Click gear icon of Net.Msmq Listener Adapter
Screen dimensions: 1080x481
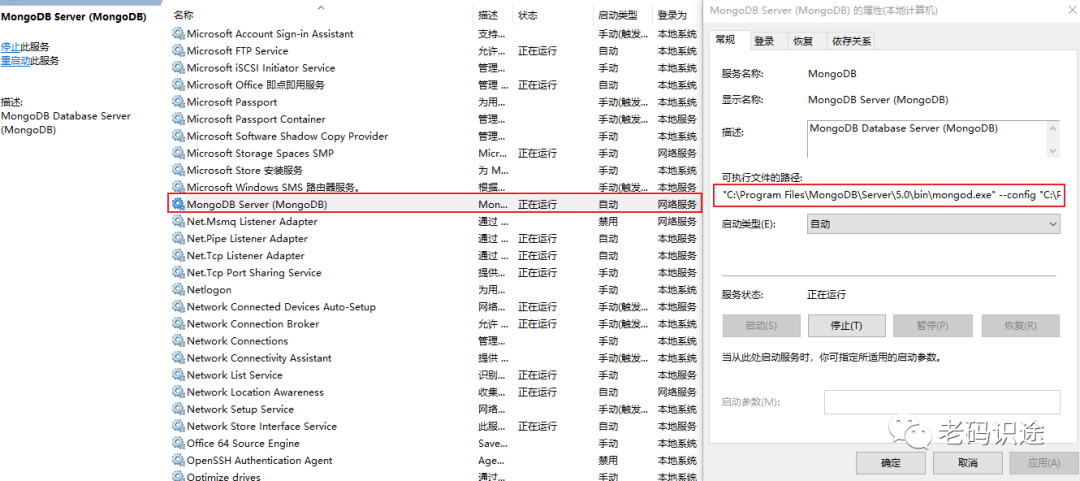[x=178, y=222]
